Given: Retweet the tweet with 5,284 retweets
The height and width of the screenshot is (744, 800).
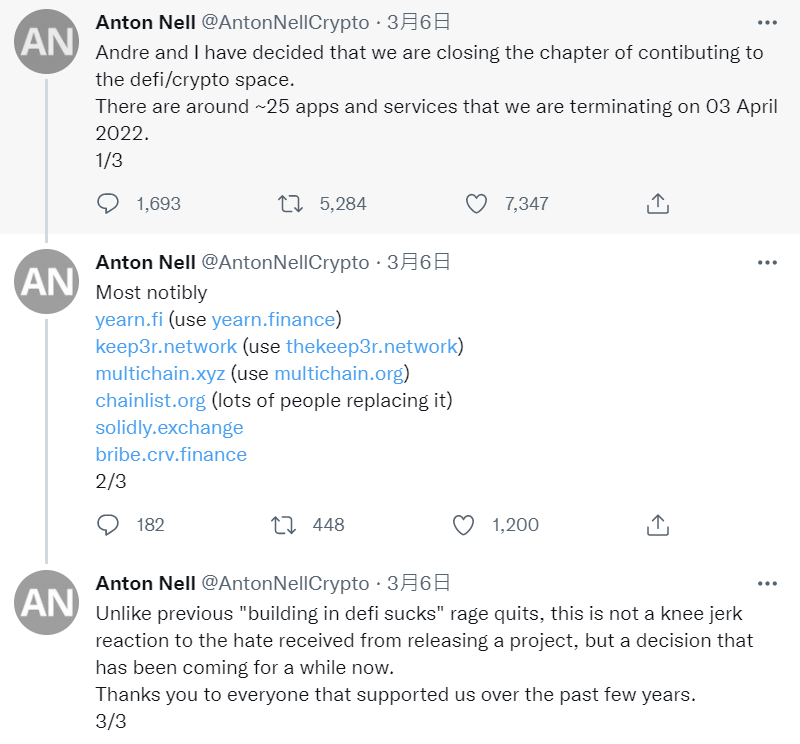Looking at the screenshot, I should tap(289, 203).
